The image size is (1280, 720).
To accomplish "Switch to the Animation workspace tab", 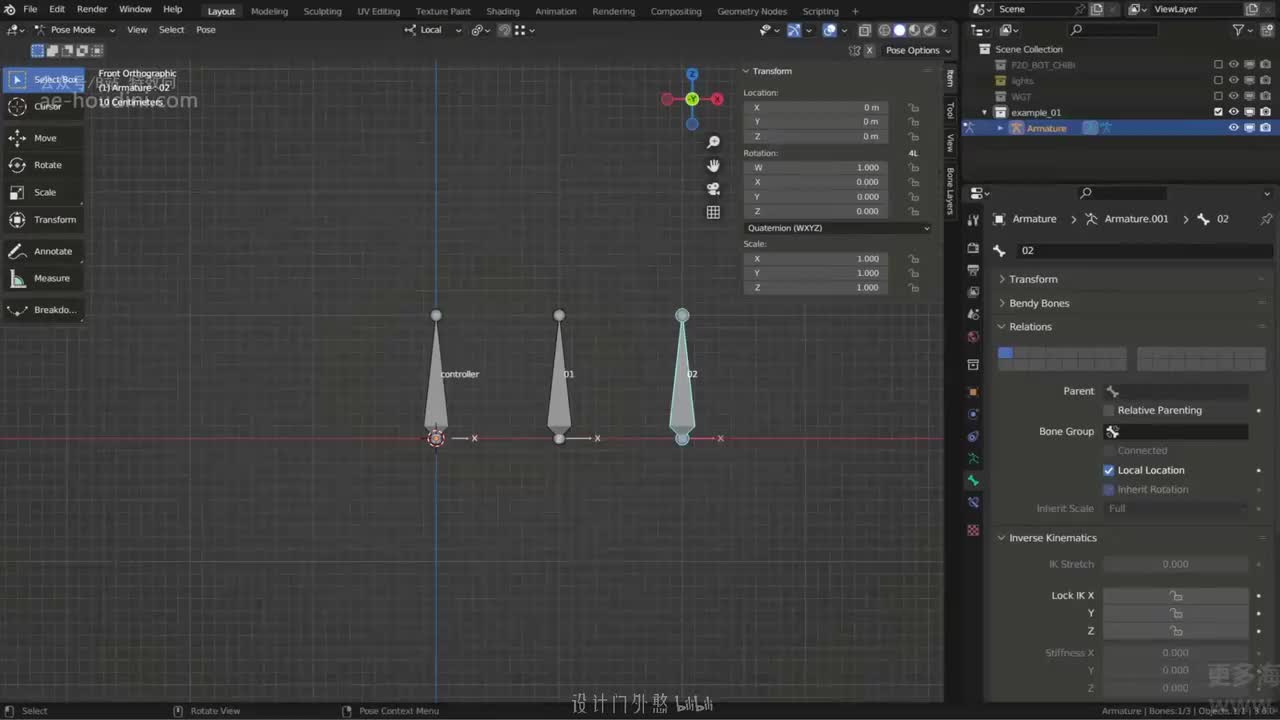I will (x=556, y=11).
